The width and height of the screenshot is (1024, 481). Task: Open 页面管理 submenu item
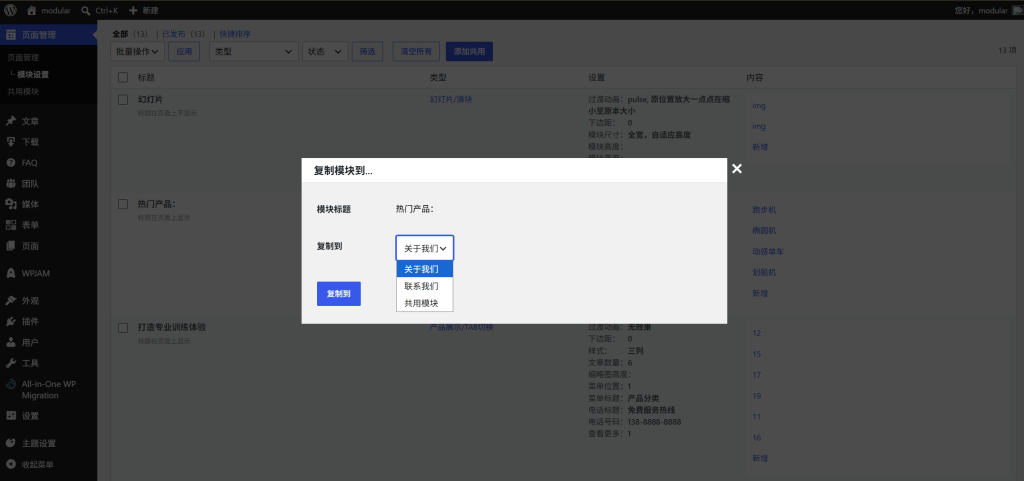[x=23, y=57]
